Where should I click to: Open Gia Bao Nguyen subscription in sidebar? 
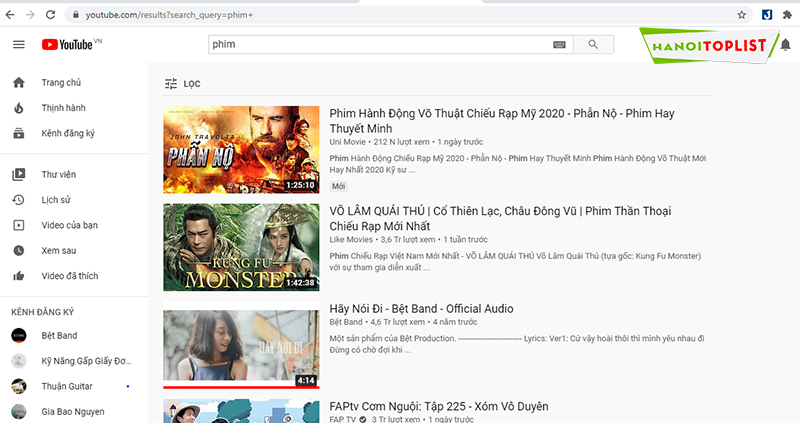coord(74,412)
